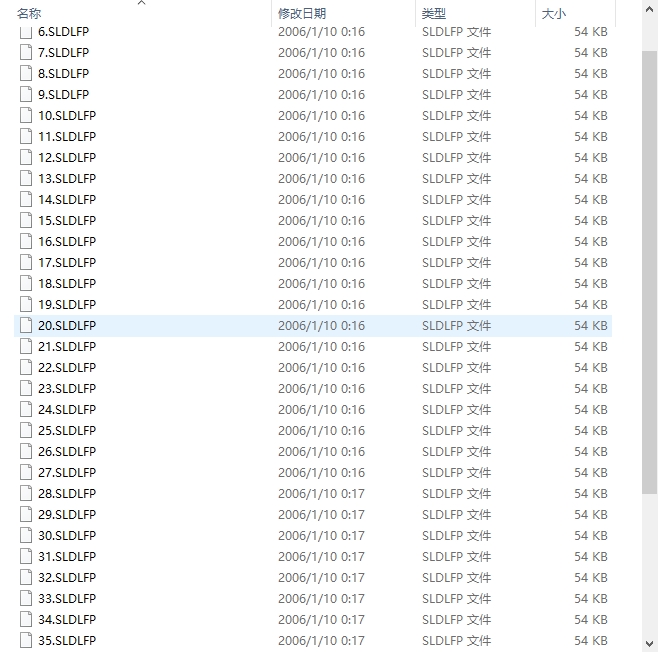Click the 54 KB size of 13.SLDLFP

pyautogui.click(x=591, y=178)
